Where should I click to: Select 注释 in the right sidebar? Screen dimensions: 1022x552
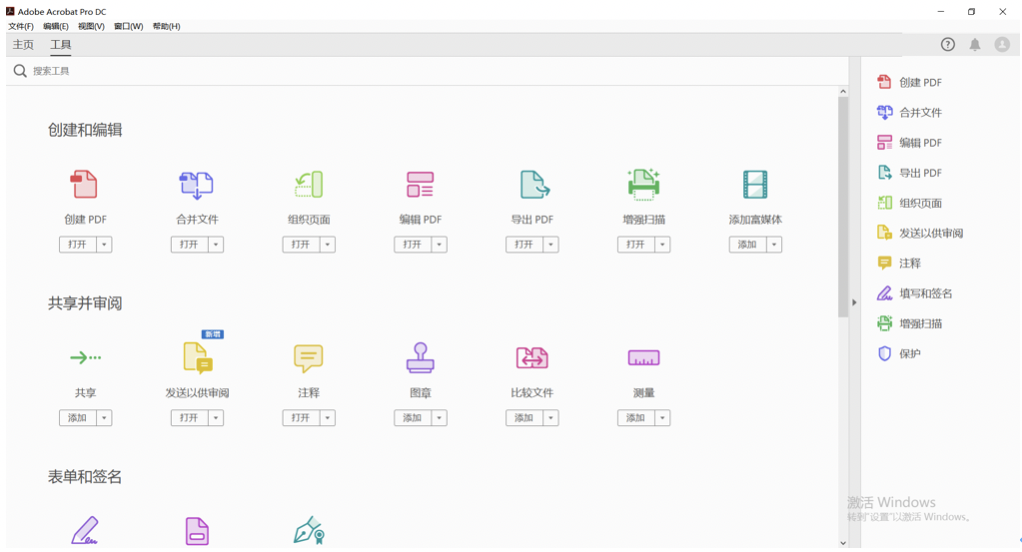click(899, 263)
